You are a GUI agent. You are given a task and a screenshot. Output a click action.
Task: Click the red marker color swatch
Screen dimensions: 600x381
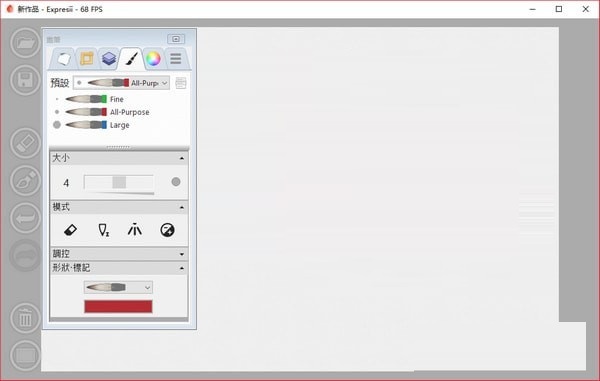click(x=118, y=306)
